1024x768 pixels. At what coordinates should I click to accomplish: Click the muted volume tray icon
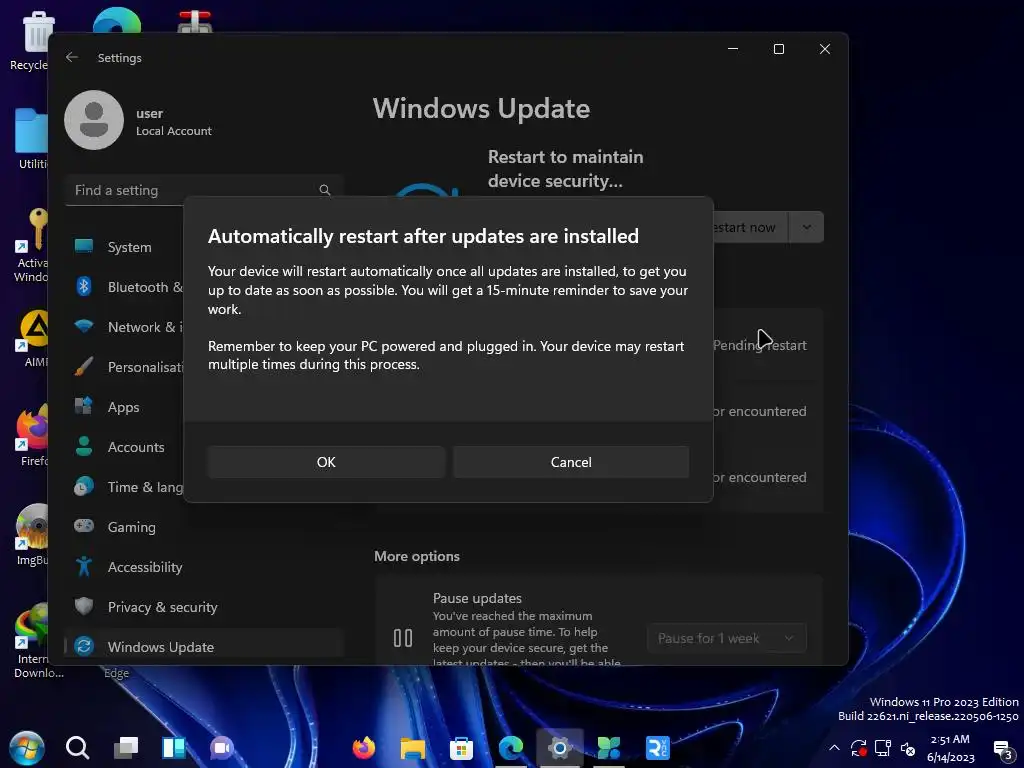pyautogui.click(x=908, y=748)
